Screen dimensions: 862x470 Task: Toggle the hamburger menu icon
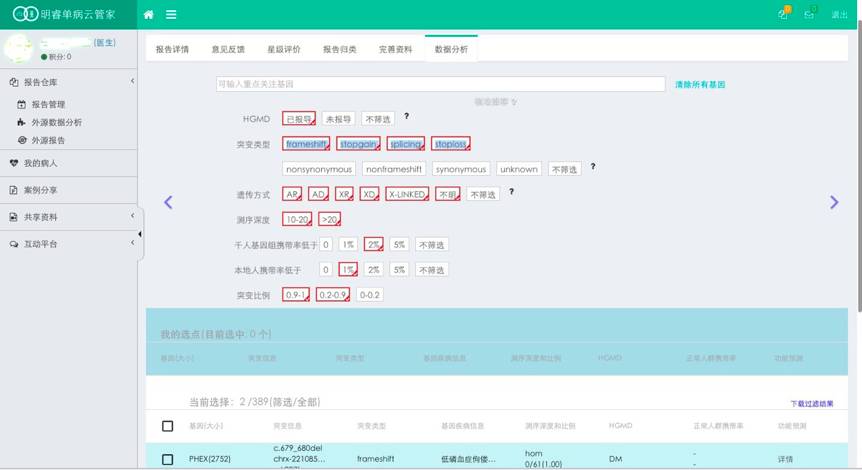click(172, 15)
